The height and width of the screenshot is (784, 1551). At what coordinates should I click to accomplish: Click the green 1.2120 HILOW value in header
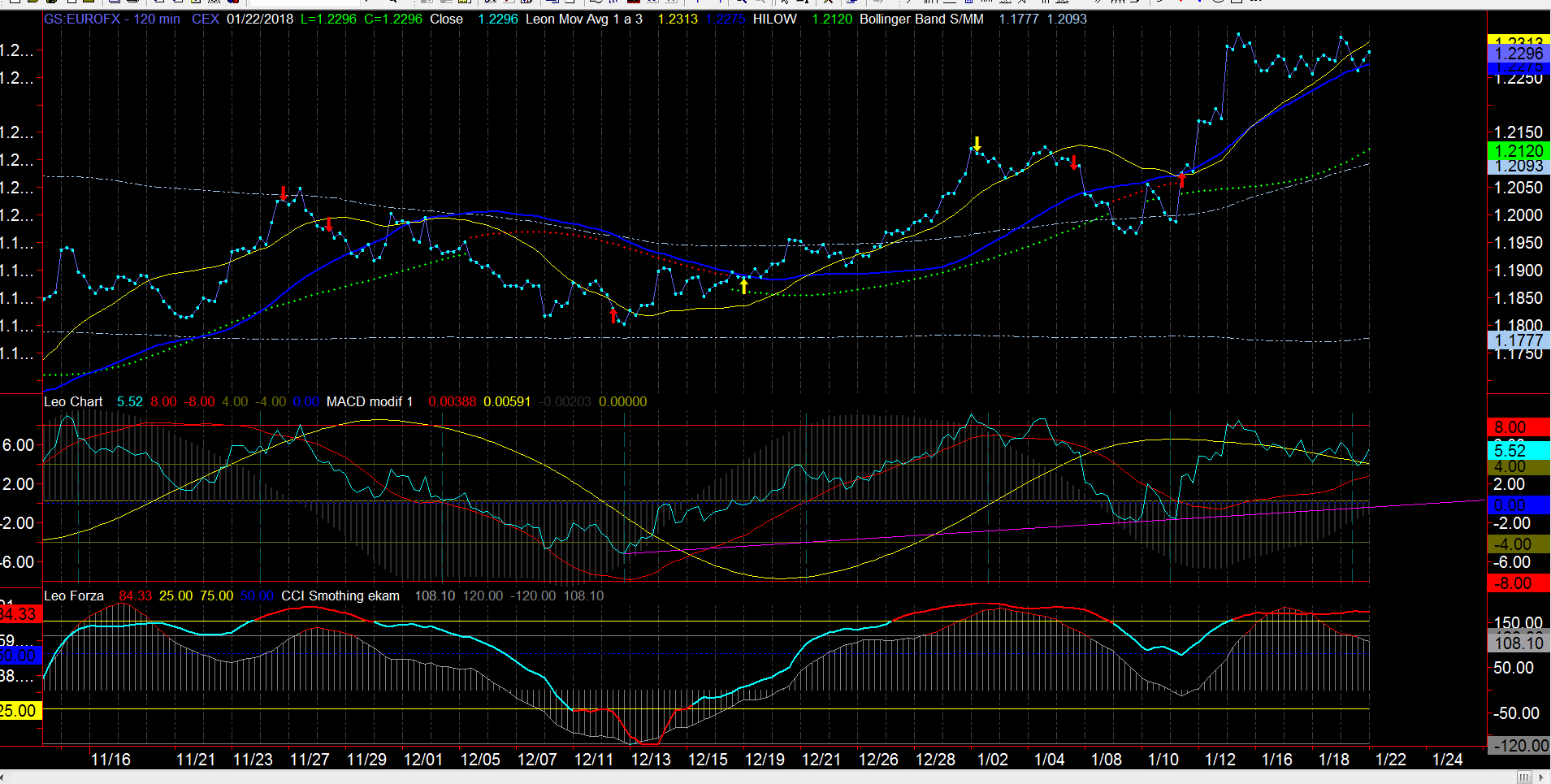(832, 19)
